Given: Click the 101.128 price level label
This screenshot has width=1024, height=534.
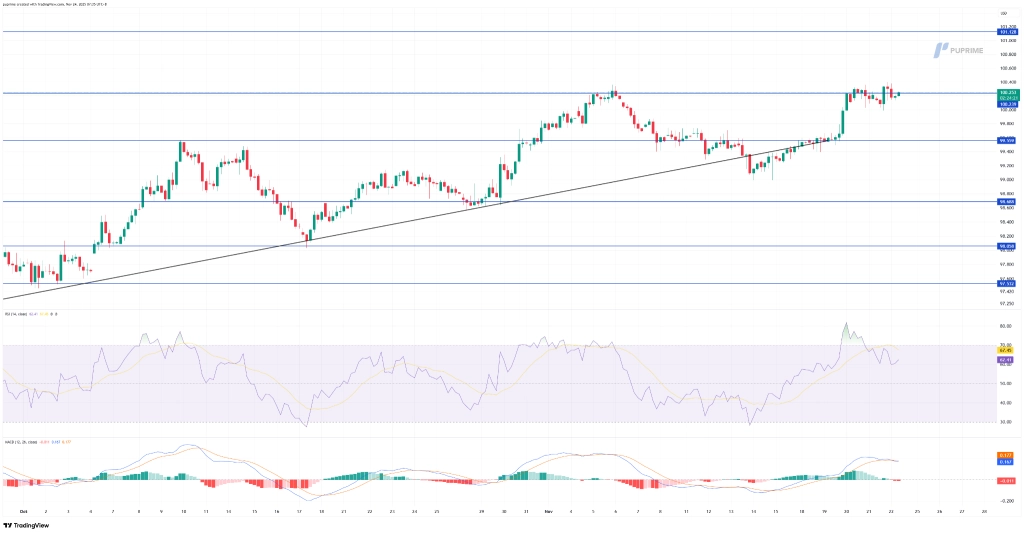Looking at the screenshot, I should (1007, 32).
